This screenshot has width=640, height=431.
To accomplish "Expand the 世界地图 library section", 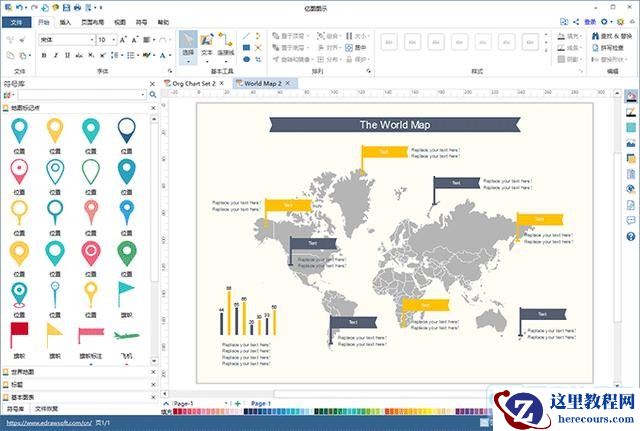I will tap(22, 372).
